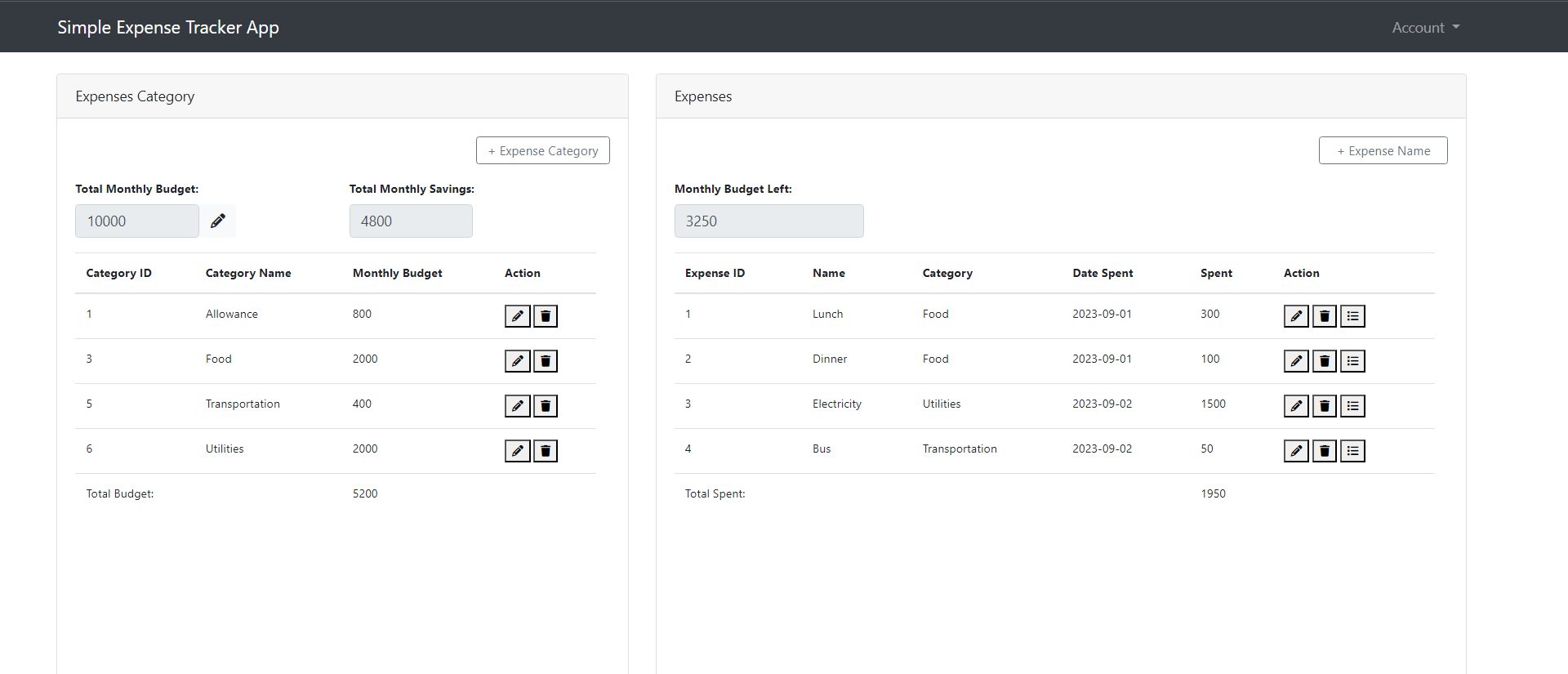Screen dimensions: 1568x674
Task: Click the Allowance budget value 800
Action: [362, 314]
